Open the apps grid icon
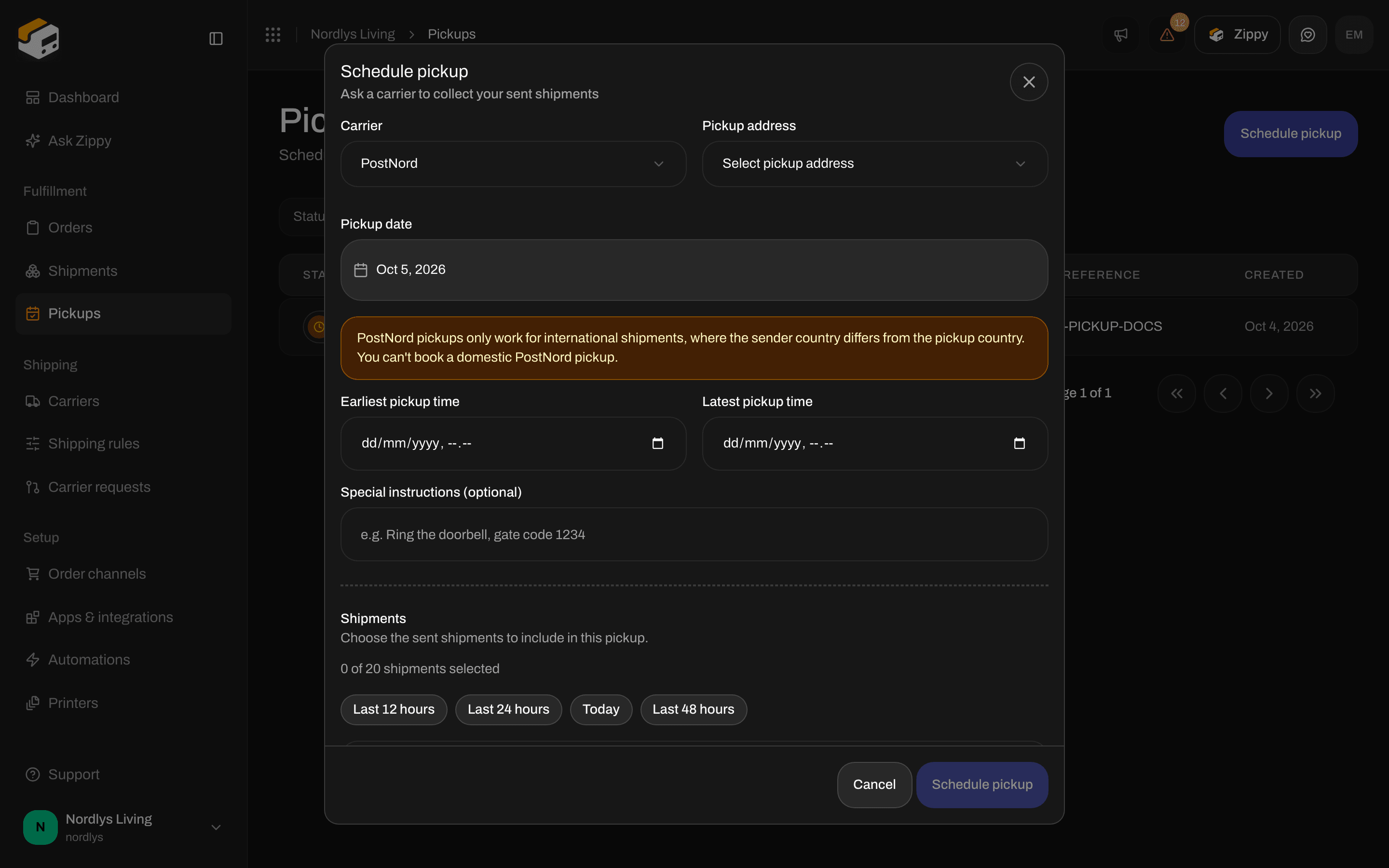Screen dimensions: 1389x868 click(x=273, y=34)
